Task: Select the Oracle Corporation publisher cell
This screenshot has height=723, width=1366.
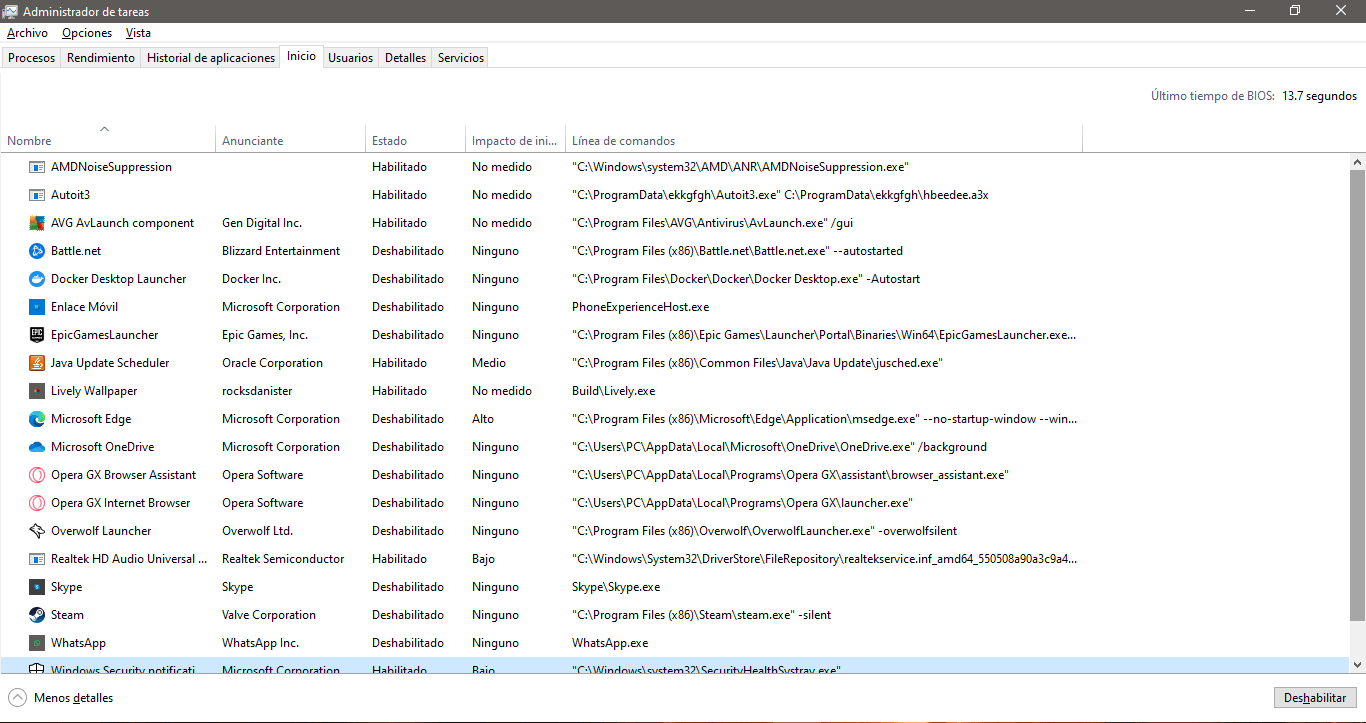Action: pyautogui.click(x=272, y=363)
